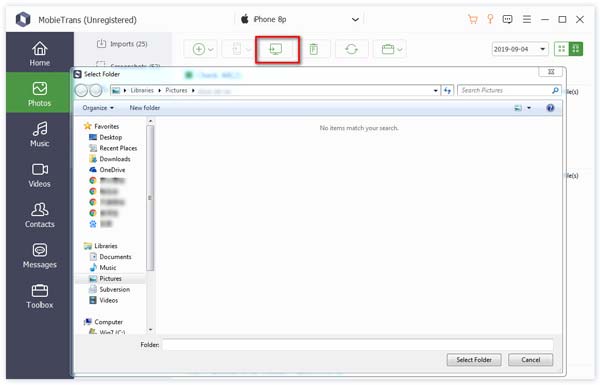The height and width of the screenshot is (385, 600).
Task: Click the Add (plus) toolbar icon
Action: point(199,49)
